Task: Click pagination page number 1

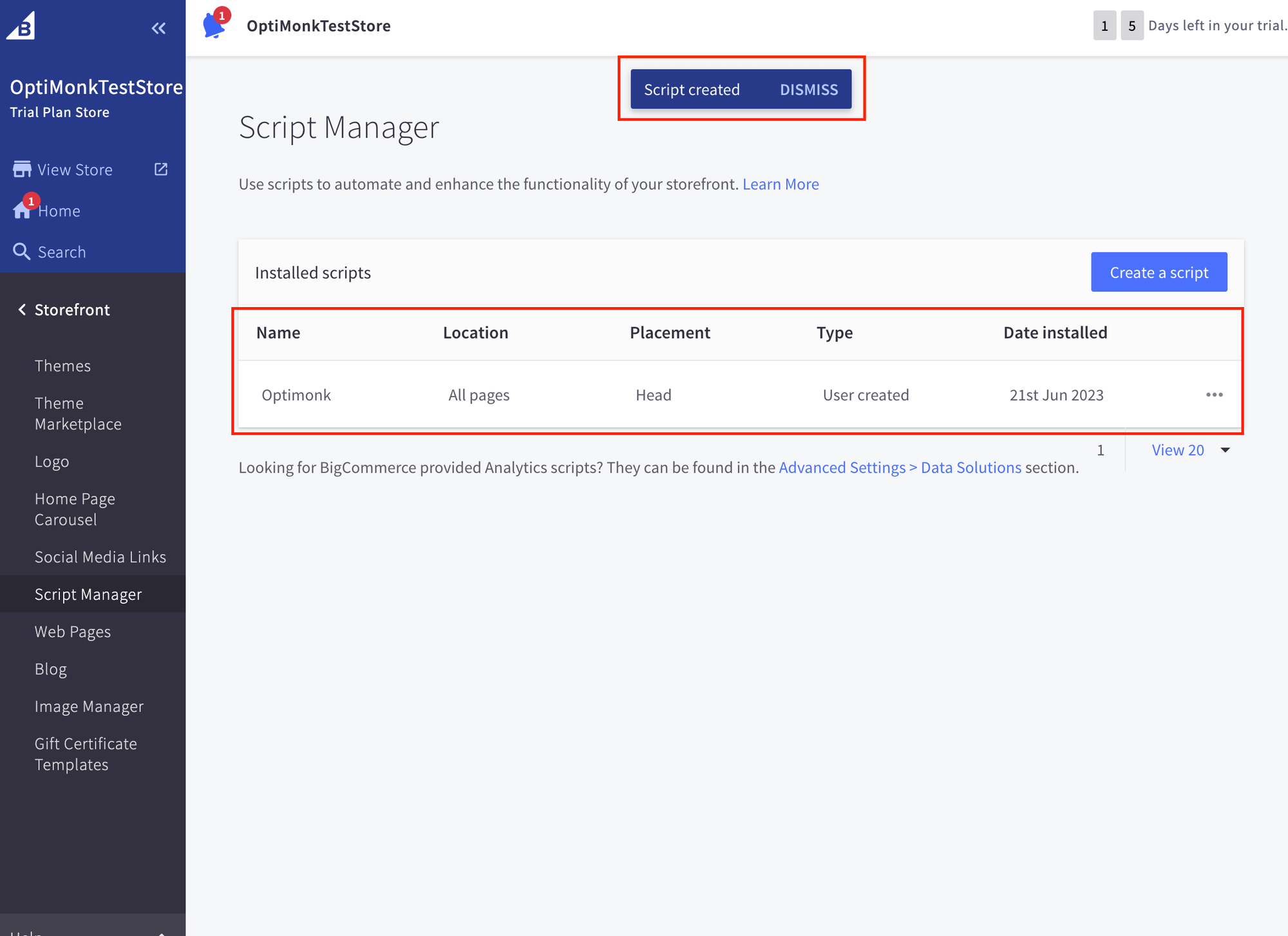Action: click(1101, 450)
